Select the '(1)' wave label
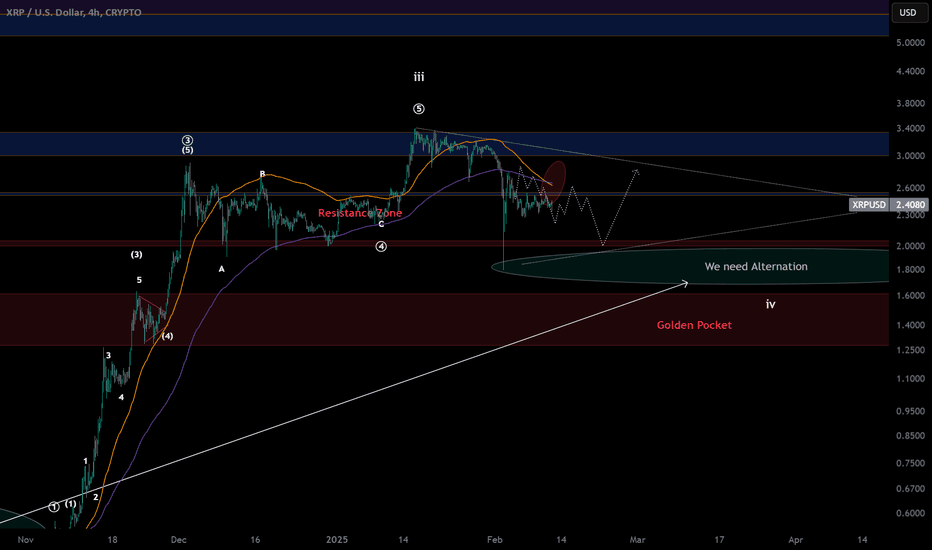 pos(71,504)
